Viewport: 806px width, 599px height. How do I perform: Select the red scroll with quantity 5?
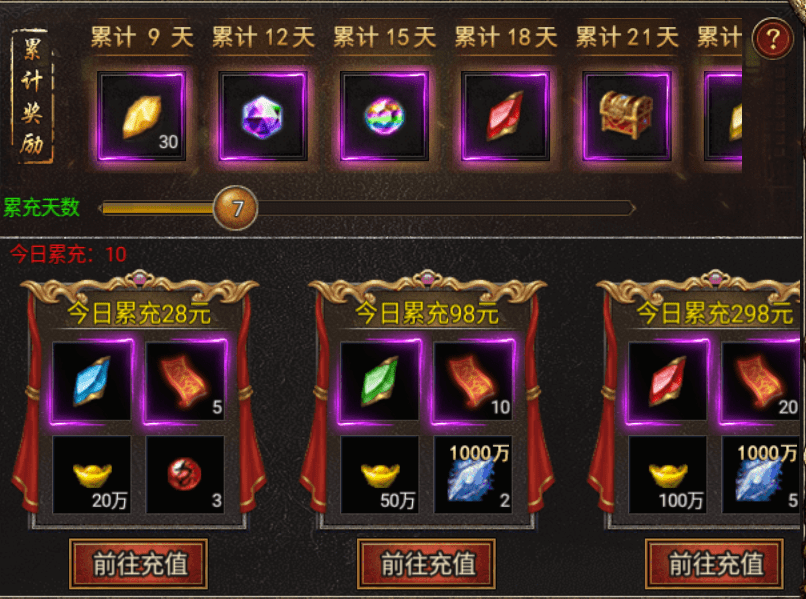coord(185,382)
